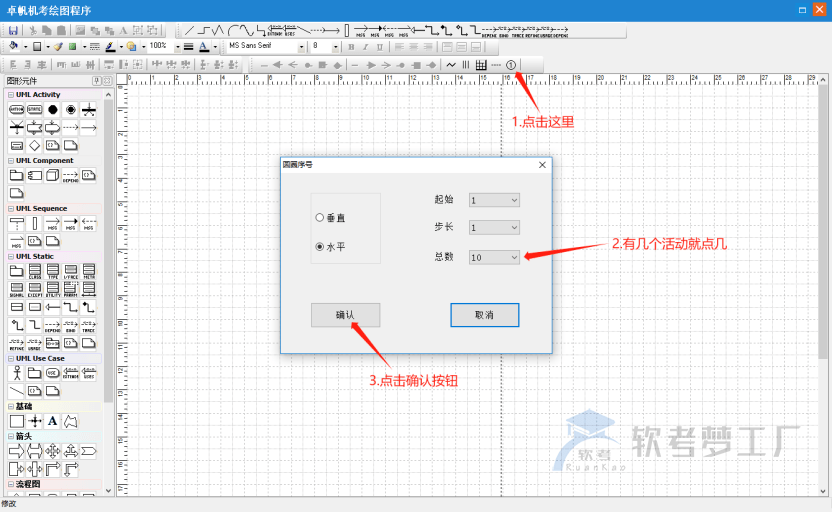This screenshot has width=832, height=512.
Task: Collapse the UML Activity category
Action: click(10, 95)
